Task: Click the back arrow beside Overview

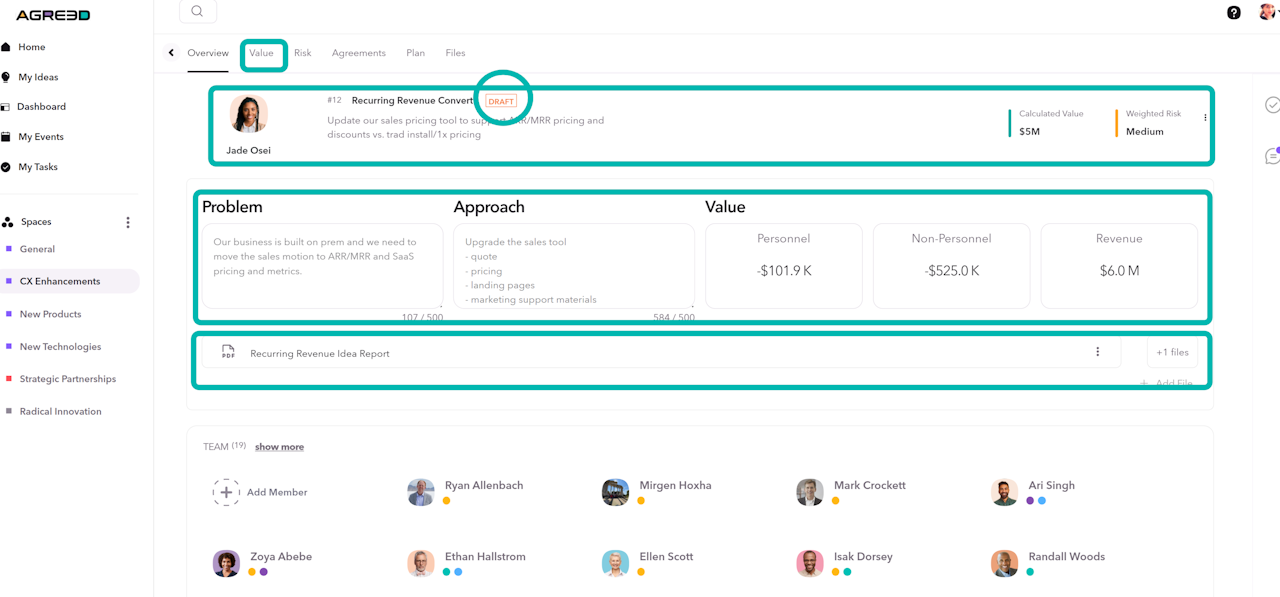Action: 171,53
